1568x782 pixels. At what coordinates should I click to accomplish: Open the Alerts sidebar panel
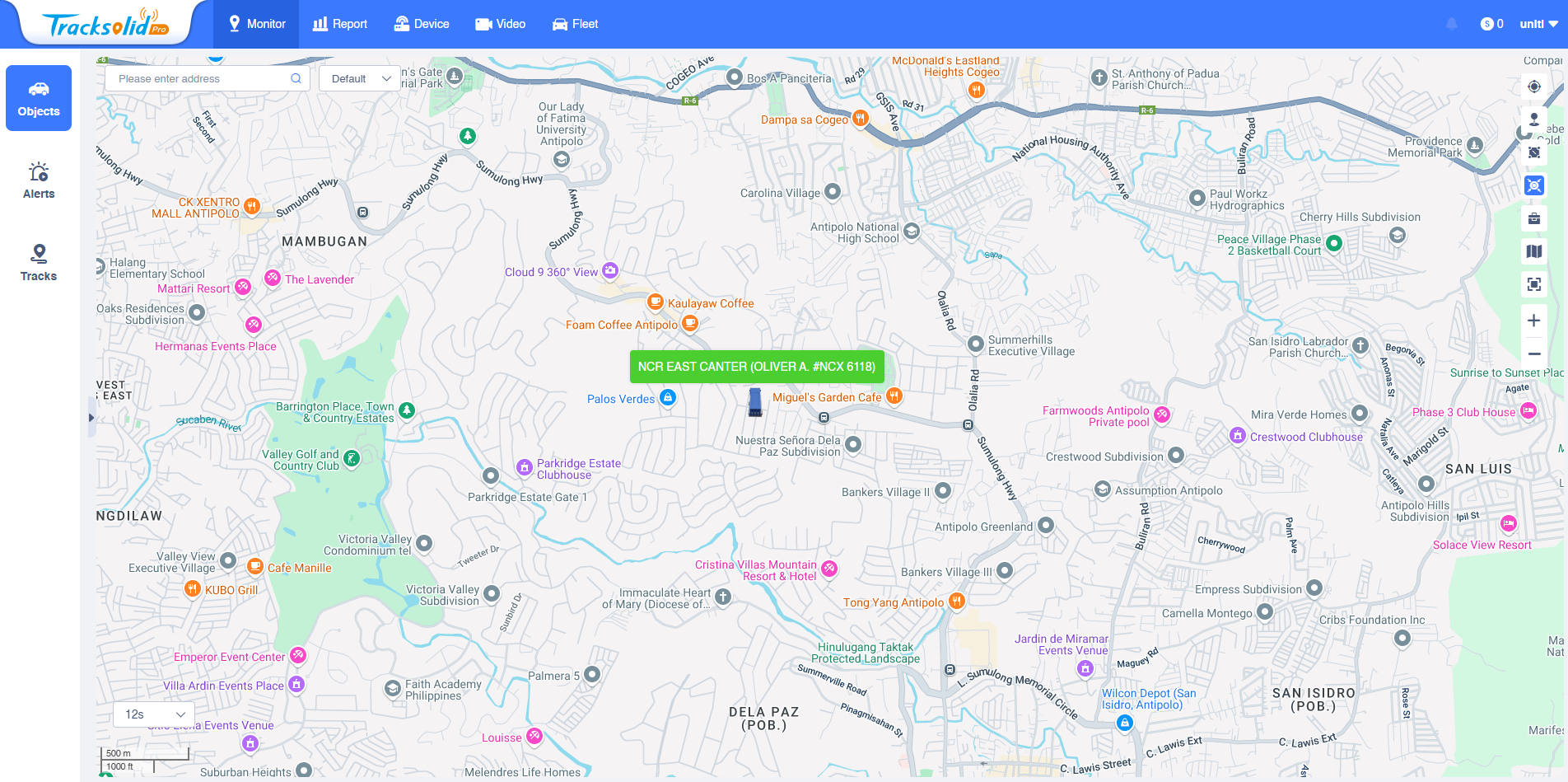(39, 180)
